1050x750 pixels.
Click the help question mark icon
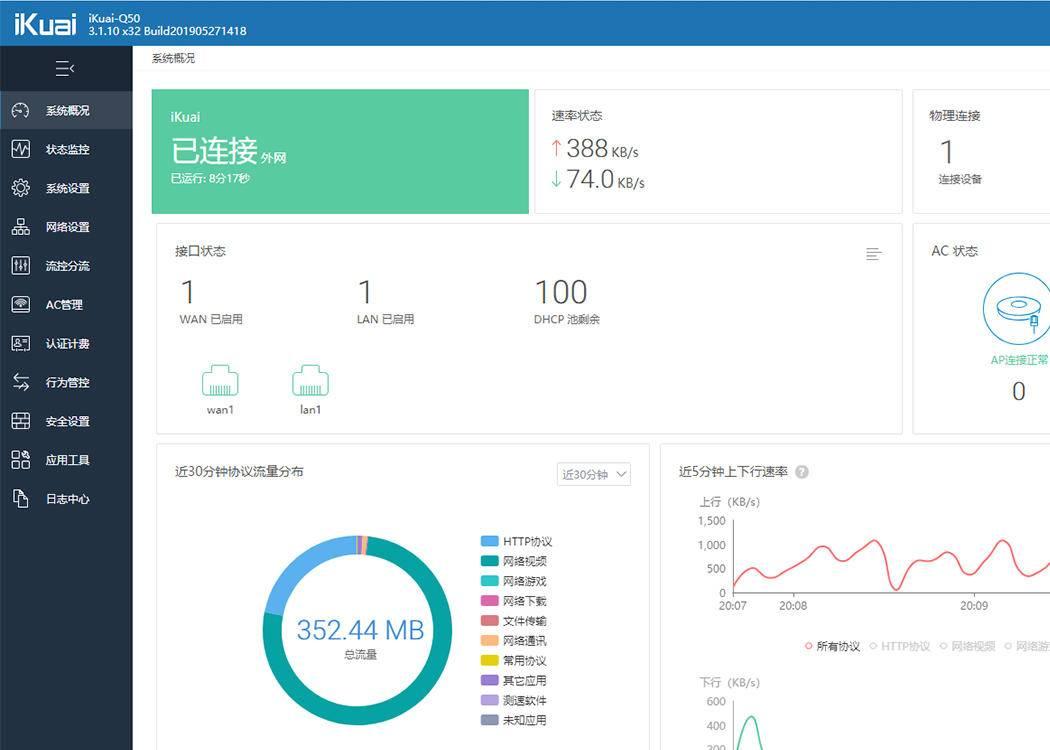point(801,472)
